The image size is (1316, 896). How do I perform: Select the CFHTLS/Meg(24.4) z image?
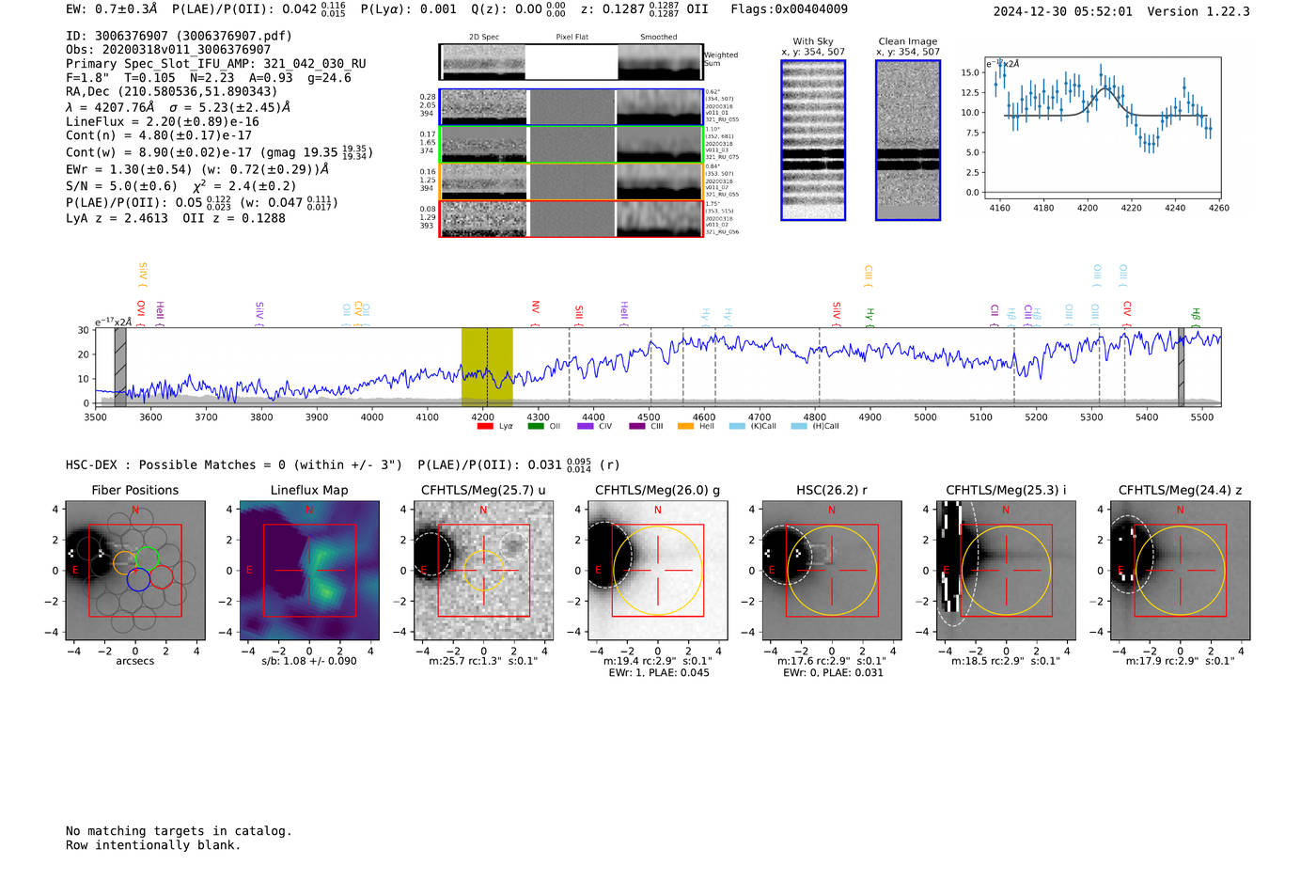coord(1180,571)
